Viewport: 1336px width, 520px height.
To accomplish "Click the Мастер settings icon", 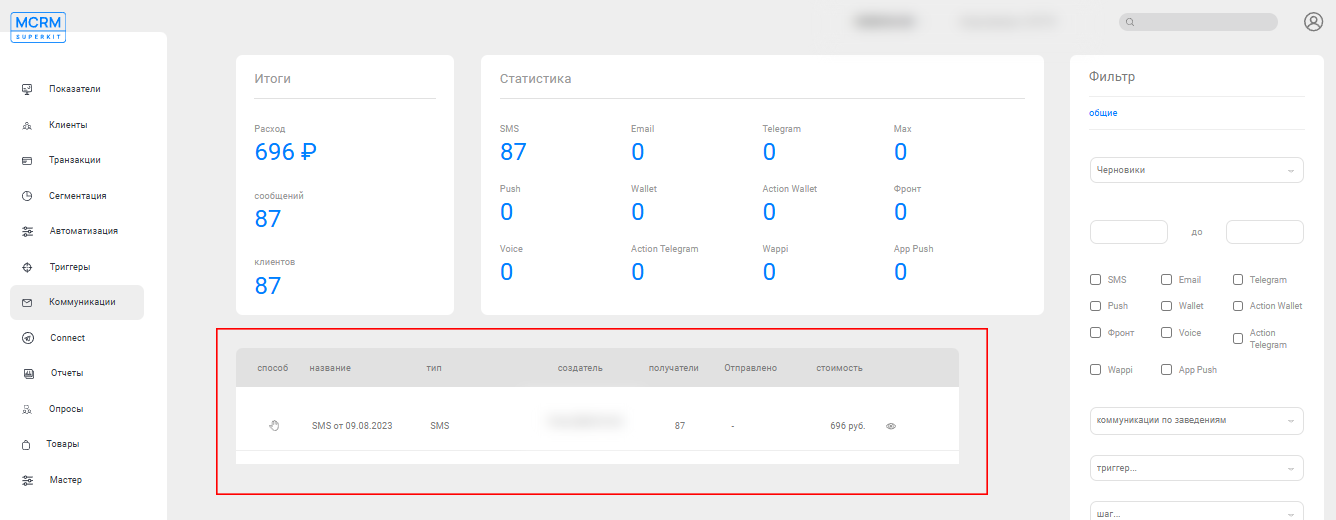I will coord(28,480).
